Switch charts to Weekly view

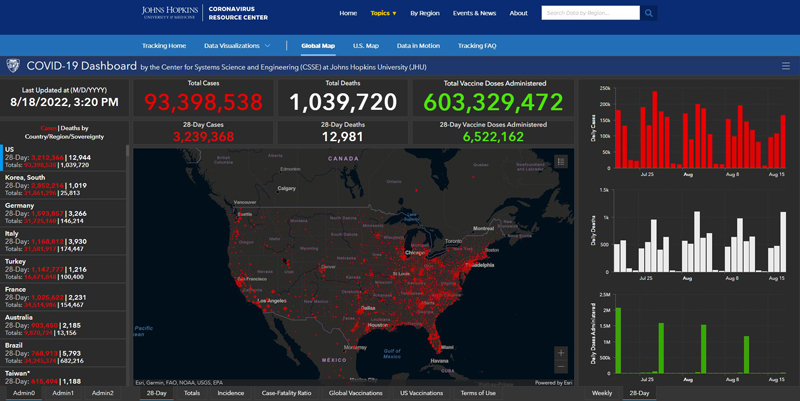(x=602, y=393)
